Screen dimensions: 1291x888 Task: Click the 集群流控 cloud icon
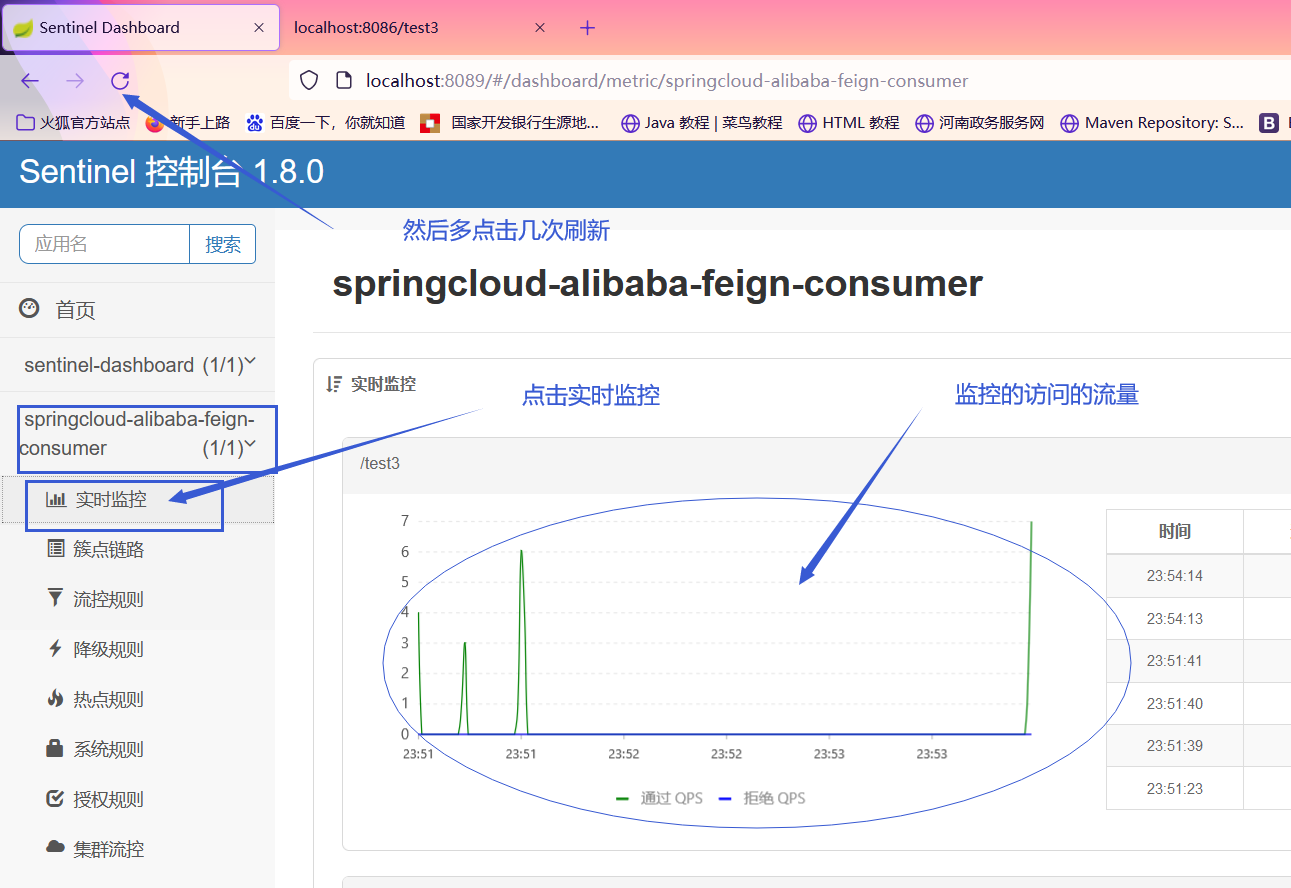(55, 848)
